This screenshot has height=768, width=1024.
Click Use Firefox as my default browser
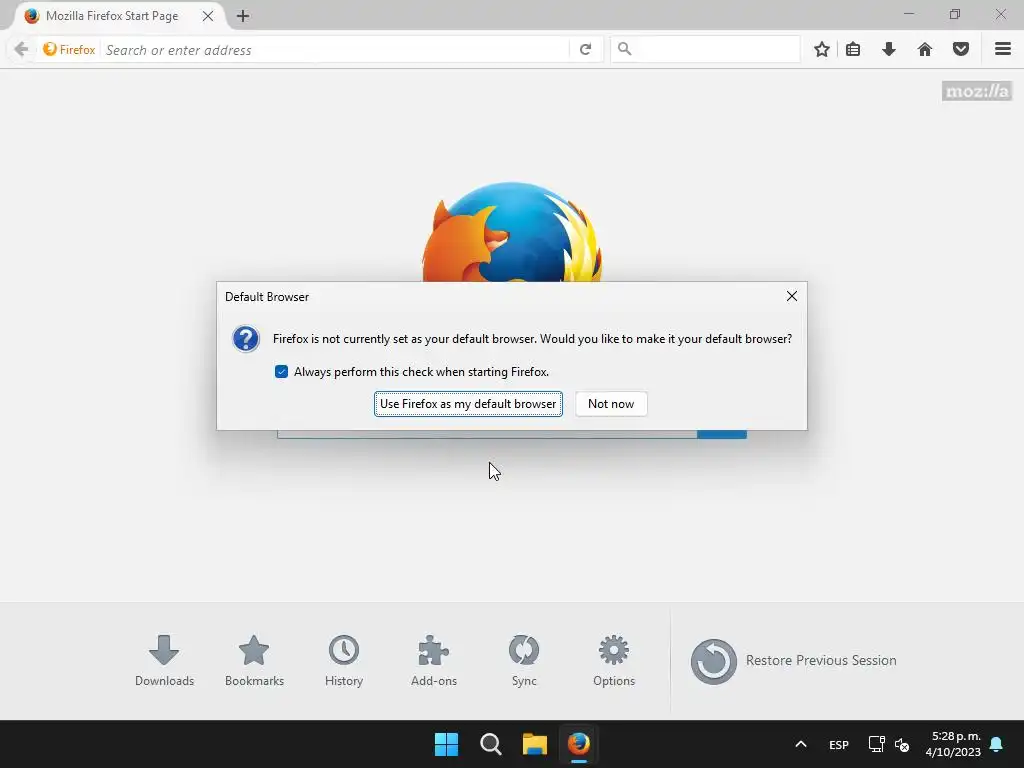tap(468, 404)
